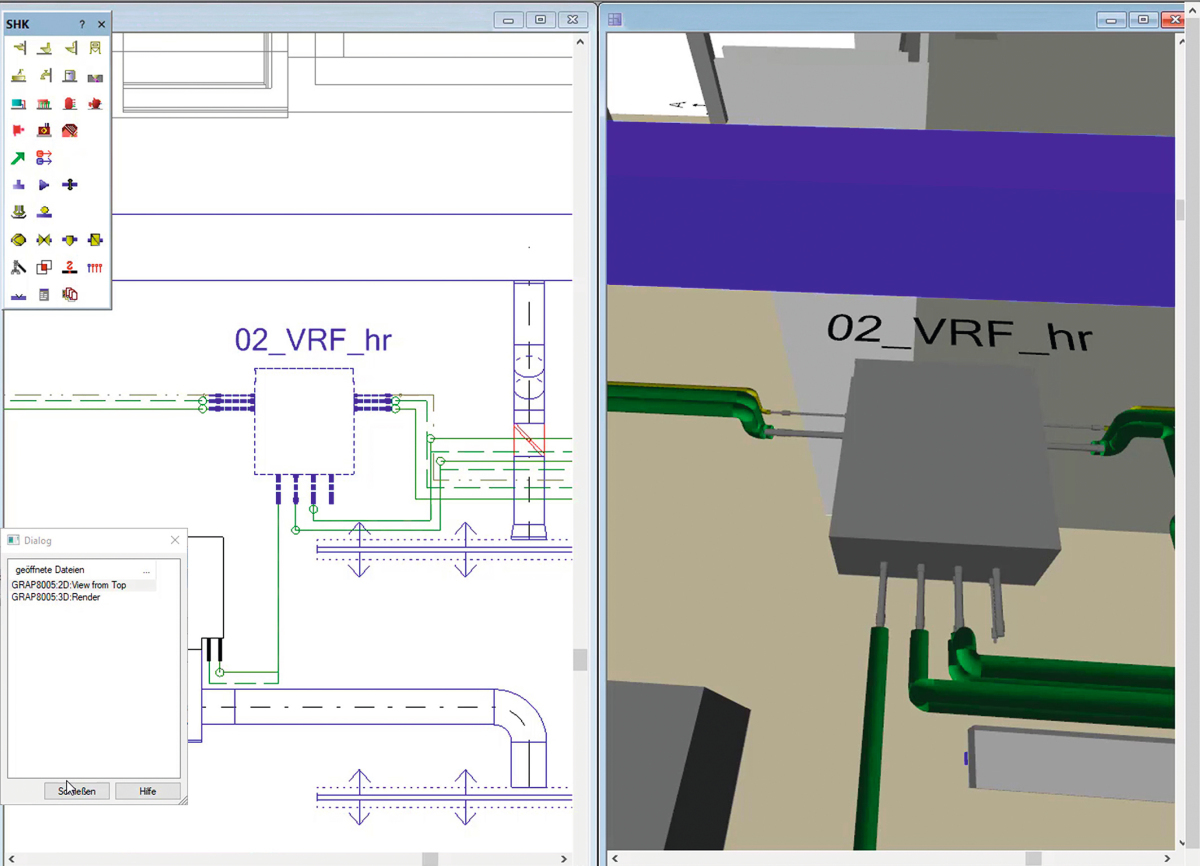This screenshot has width=1200, height=866.
Task: Select the four blue-red pins icon
Action: click(x=95, y=268)
